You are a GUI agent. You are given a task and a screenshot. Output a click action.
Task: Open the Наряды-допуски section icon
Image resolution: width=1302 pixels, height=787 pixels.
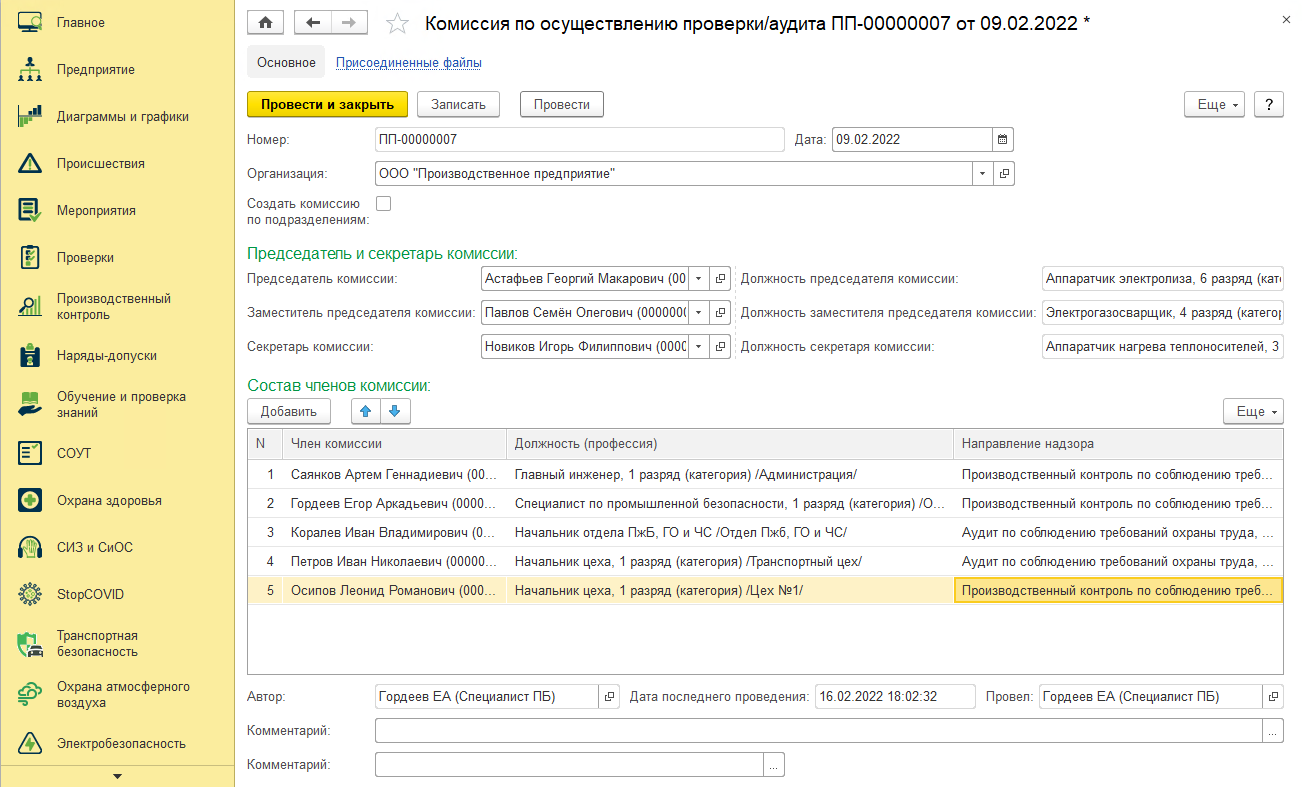pyautogui.click(x=29, y=355)
